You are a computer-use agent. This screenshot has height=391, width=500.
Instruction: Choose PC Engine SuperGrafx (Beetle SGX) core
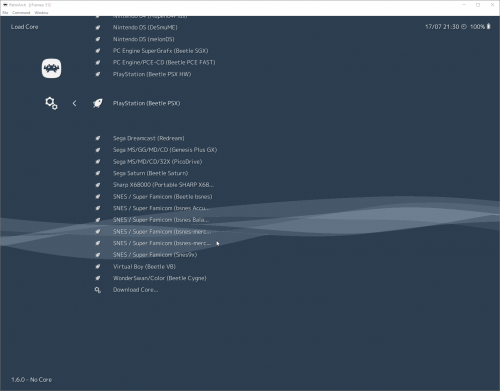(160, 51)
